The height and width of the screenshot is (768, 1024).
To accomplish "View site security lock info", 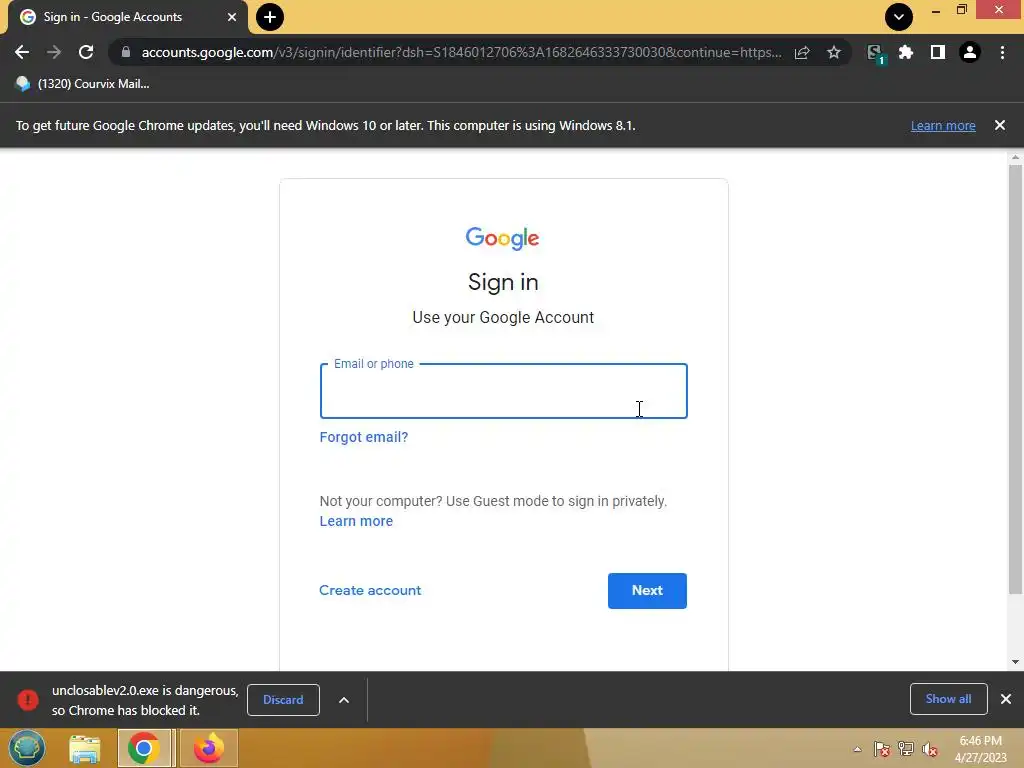I will click(126, 52).
